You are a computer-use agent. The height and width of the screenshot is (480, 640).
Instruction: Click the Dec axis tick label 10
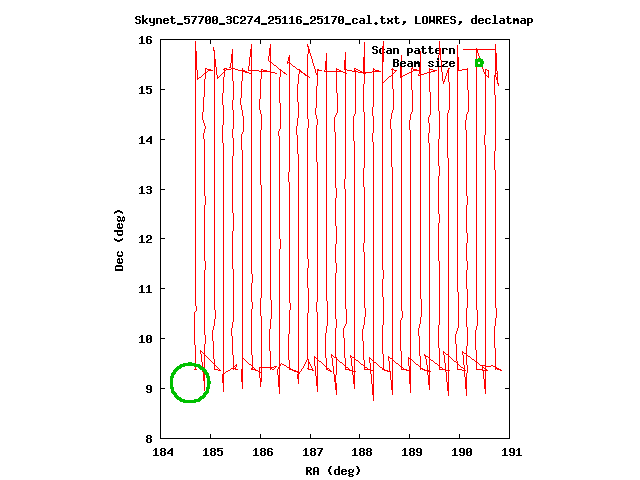[x=145, y=339]
